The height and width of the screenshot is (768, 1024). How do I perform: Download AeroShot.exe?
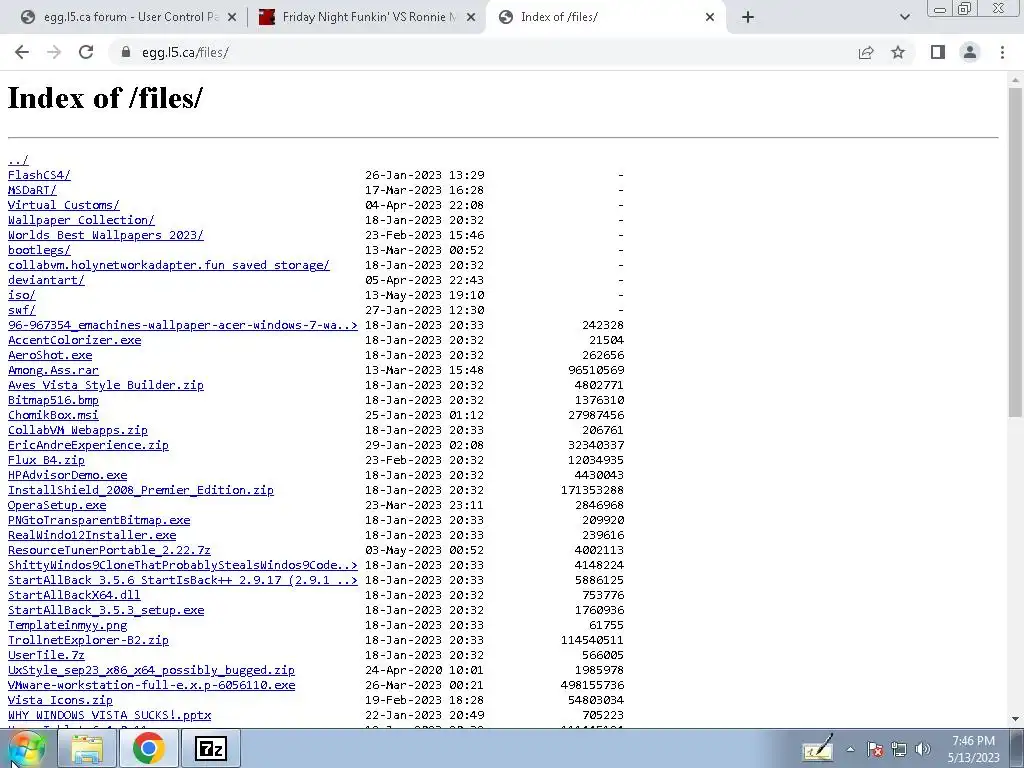pyautogui.click(x=50, y=355)
